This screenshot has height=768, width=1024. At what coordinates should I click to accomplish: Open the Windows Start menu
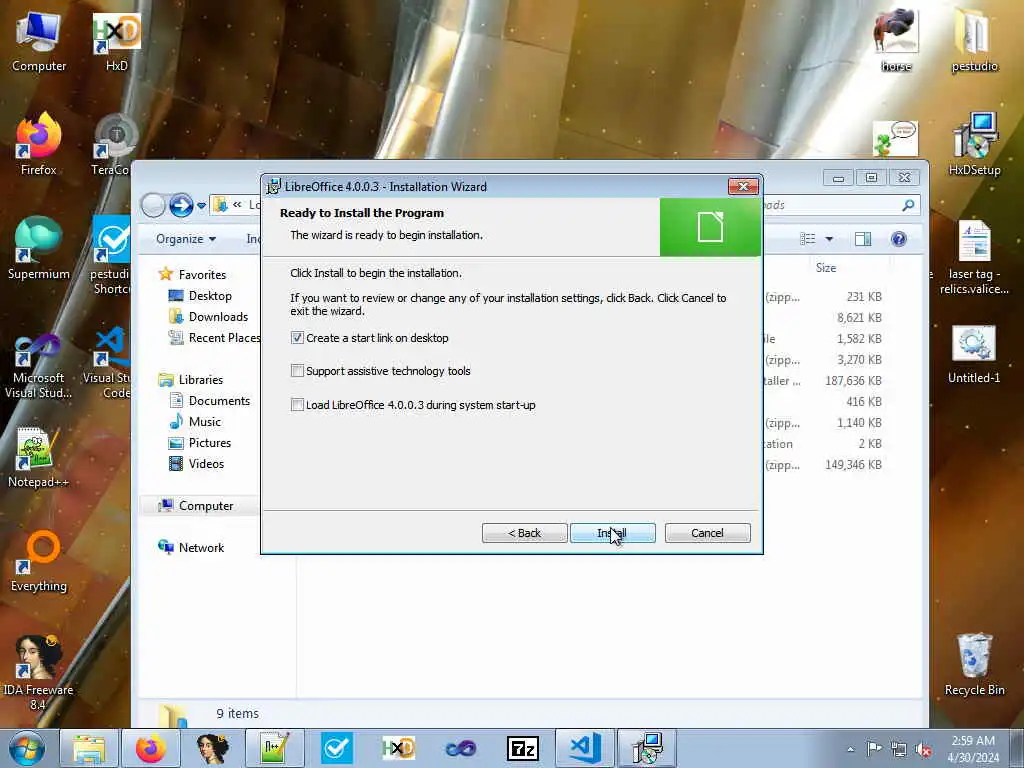tap(26, 748)
